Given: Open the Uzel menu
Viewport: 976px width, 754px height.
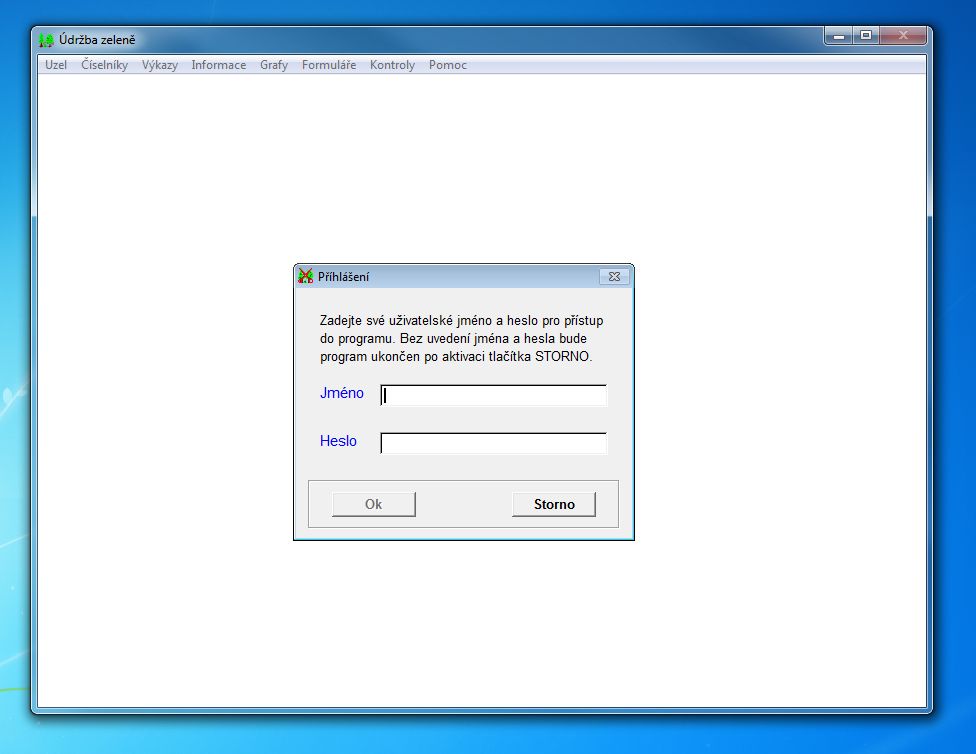Looking at the screenshot, I should point(55,65).
